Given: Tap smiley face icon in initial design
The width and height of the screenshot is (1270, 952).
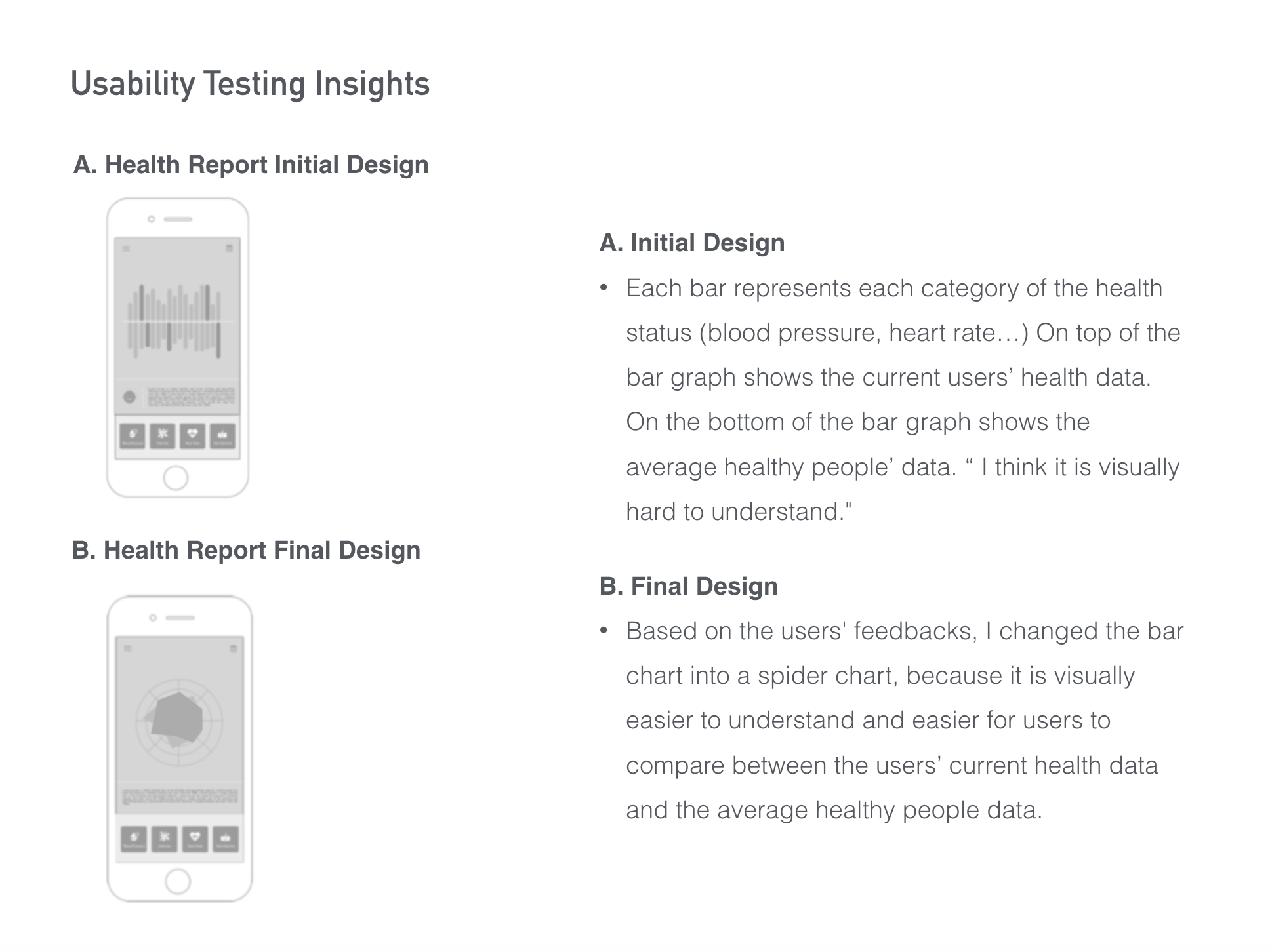Looking at the screenshot, I should [x=129, y=397].
